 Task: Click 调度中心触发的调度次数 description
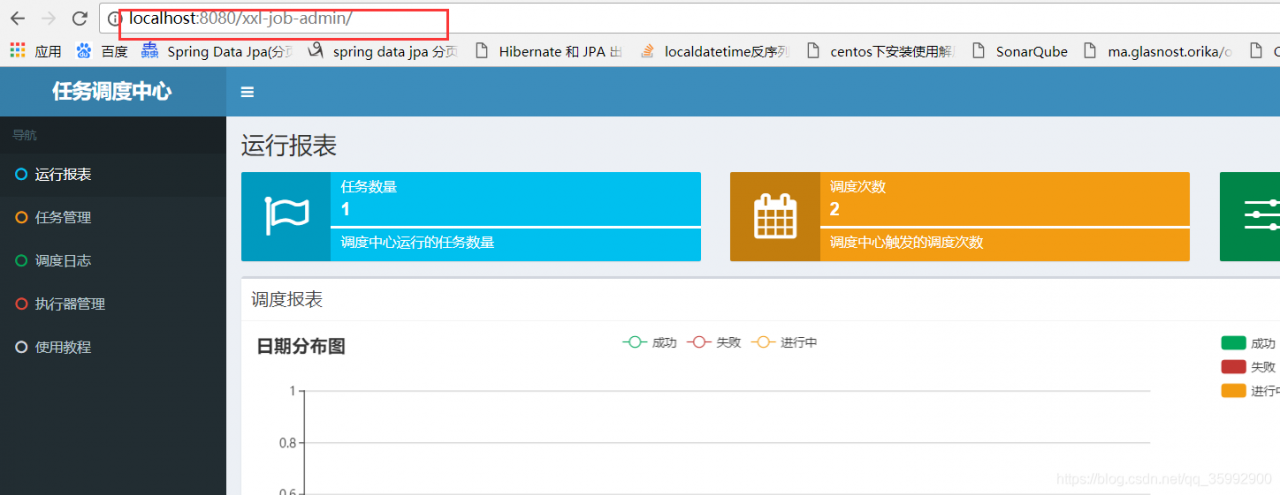(906, 242)
